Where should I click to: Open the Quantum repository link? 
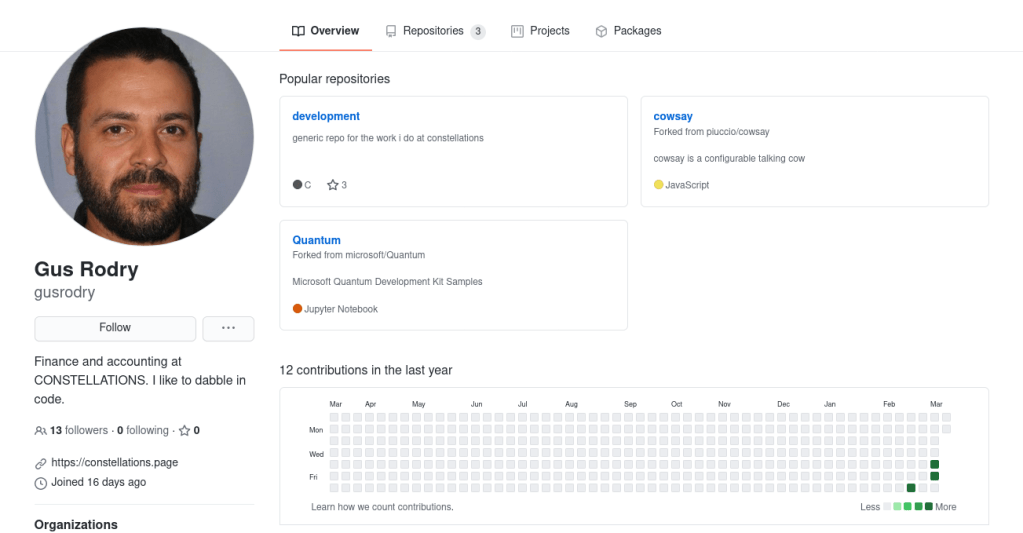click(x=316, y=240)
